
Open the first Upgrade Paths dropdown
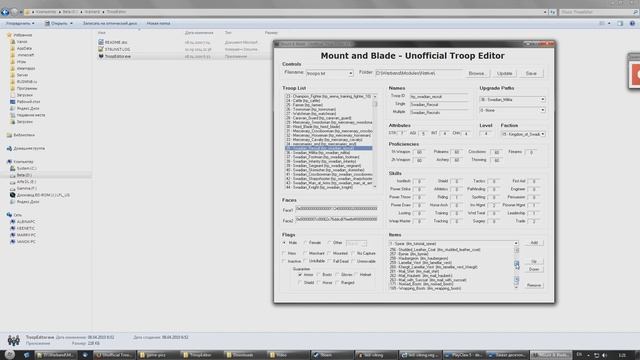(x=542, y=100)
